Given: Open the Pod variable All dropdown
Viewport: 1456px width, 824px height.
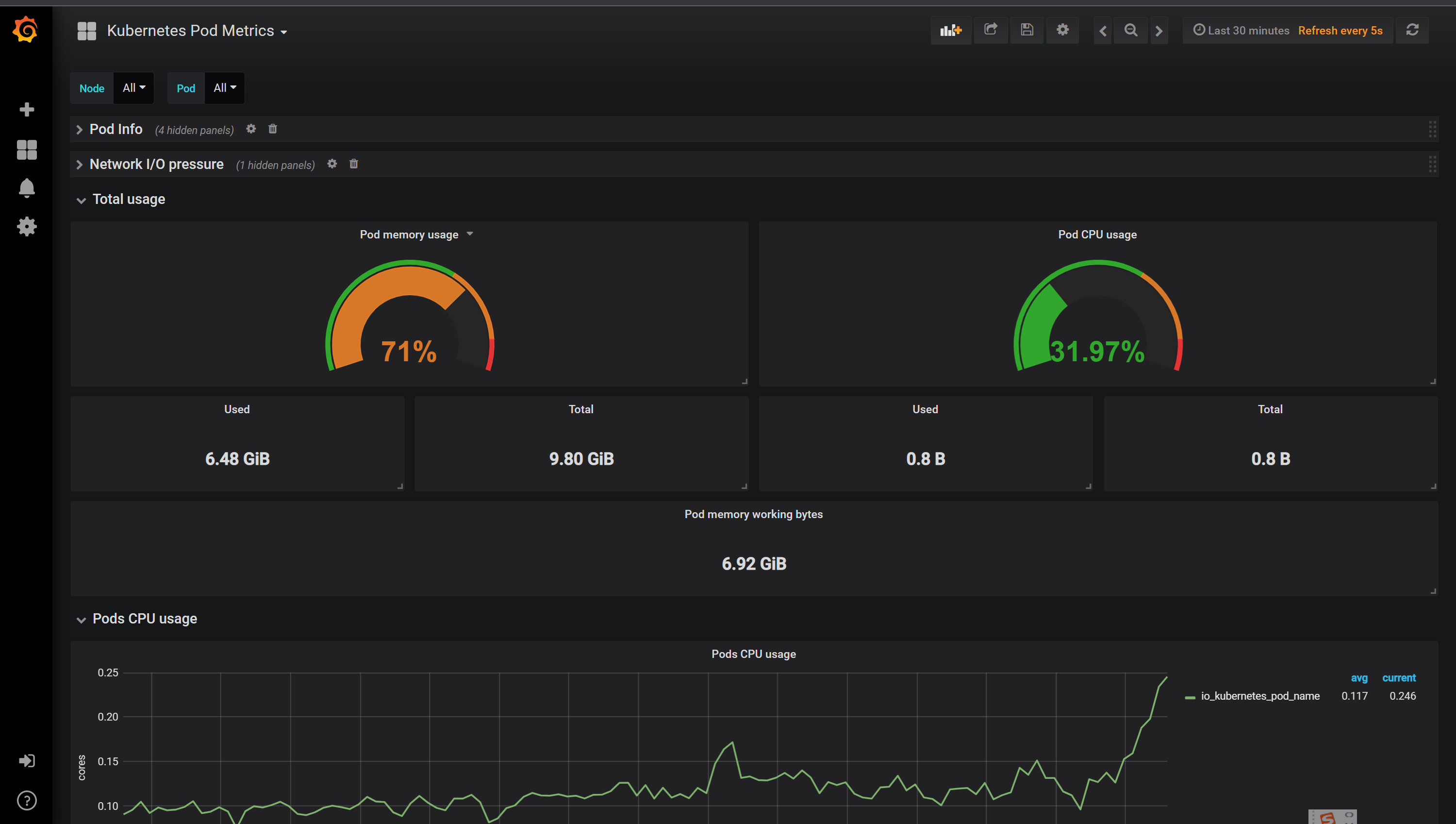Looking at the screenshot, I should click(225, 88).
